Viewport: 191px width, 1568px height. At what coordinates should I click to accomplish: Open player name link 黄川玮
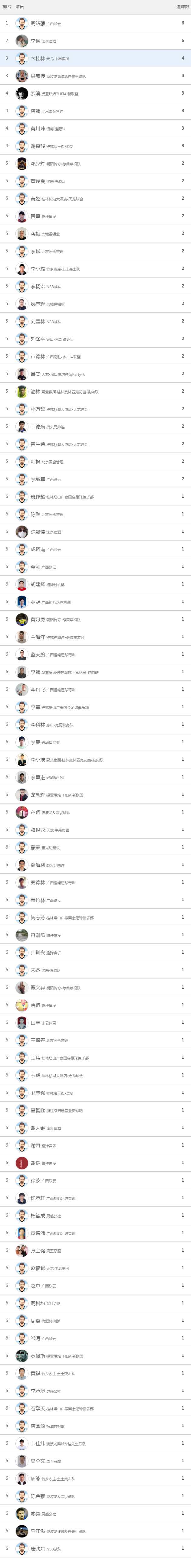[x=38, y=129]
